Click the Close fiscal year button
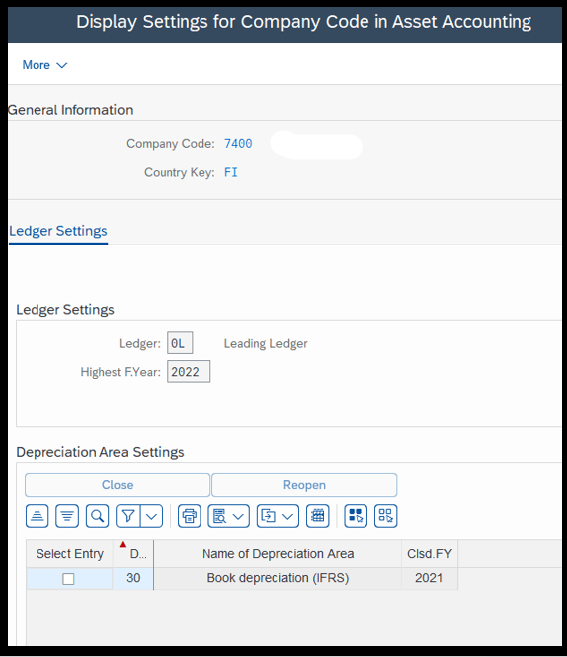This screenshot has height=657, width=567. click(x=117, y=485)
